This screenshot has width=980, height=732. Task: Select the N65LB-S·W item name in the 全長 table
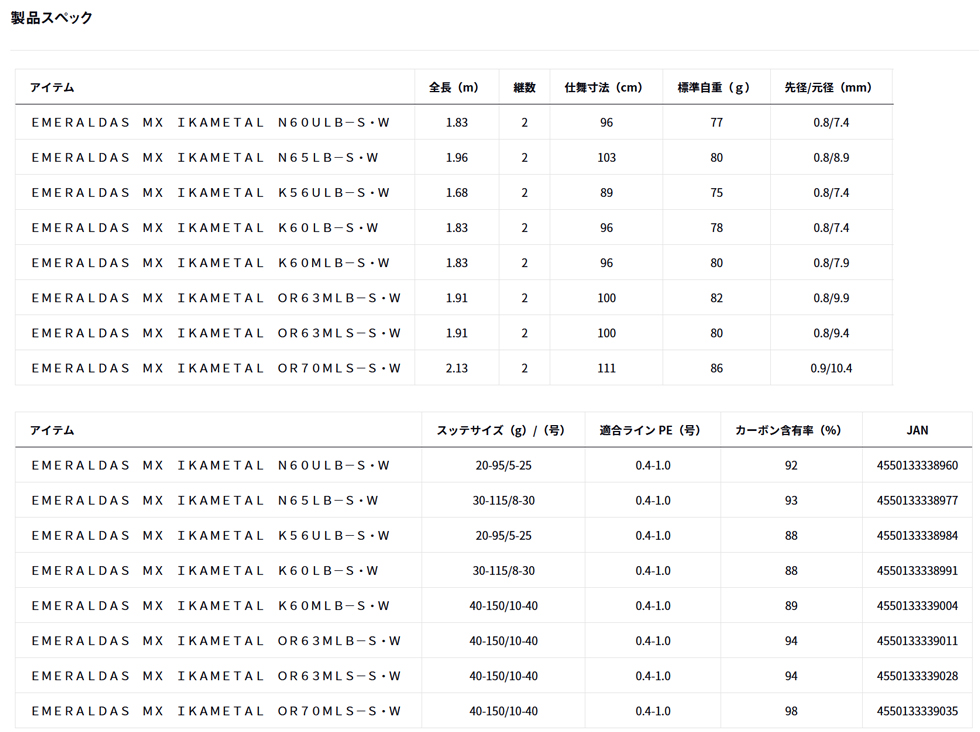(205, 158)
